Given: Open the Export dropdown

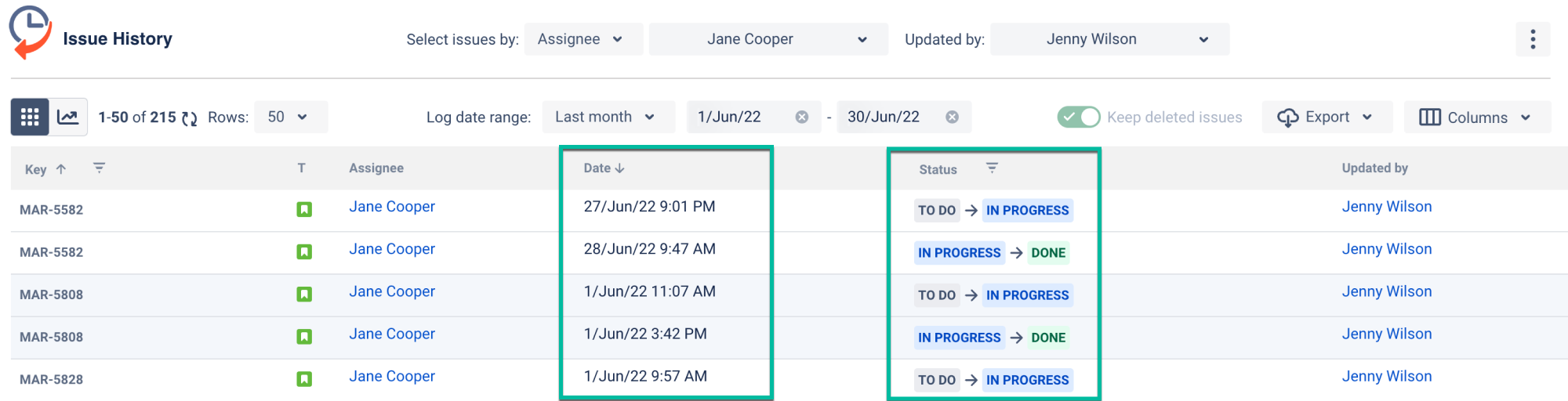Looking at the screenshot, I should point(1327,117).
